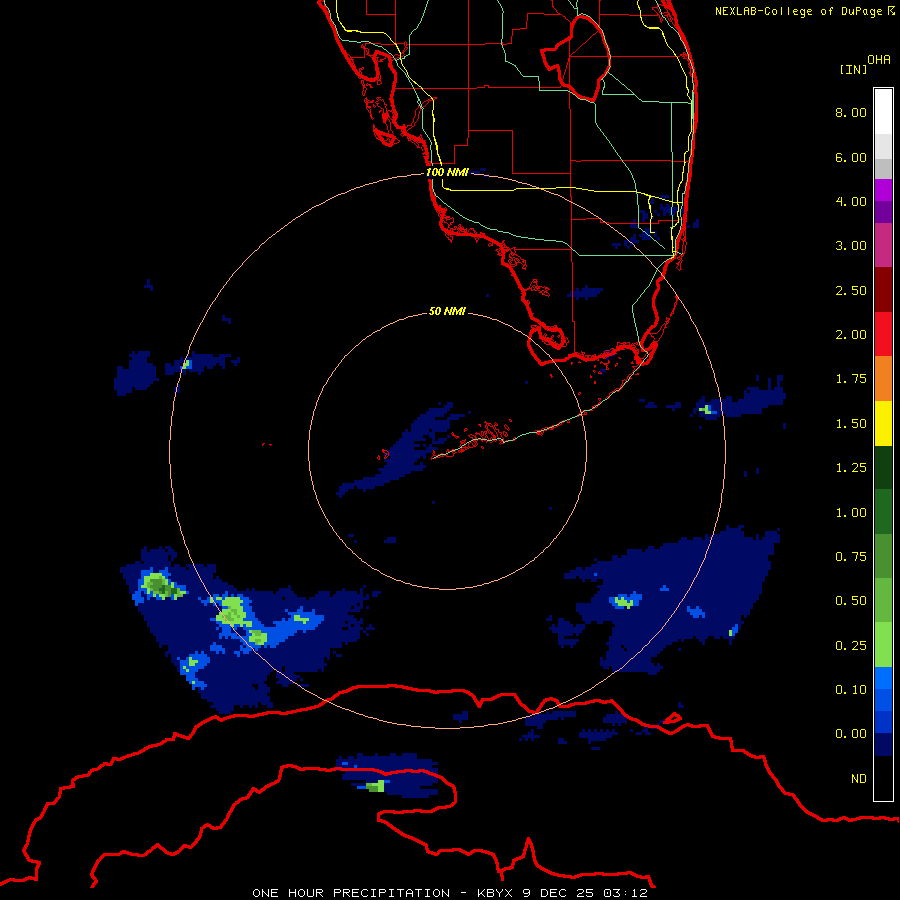Screen dimensions: 900x900
Task: Click the 0.50 inch light green swatch
Action: click(883, 600)
